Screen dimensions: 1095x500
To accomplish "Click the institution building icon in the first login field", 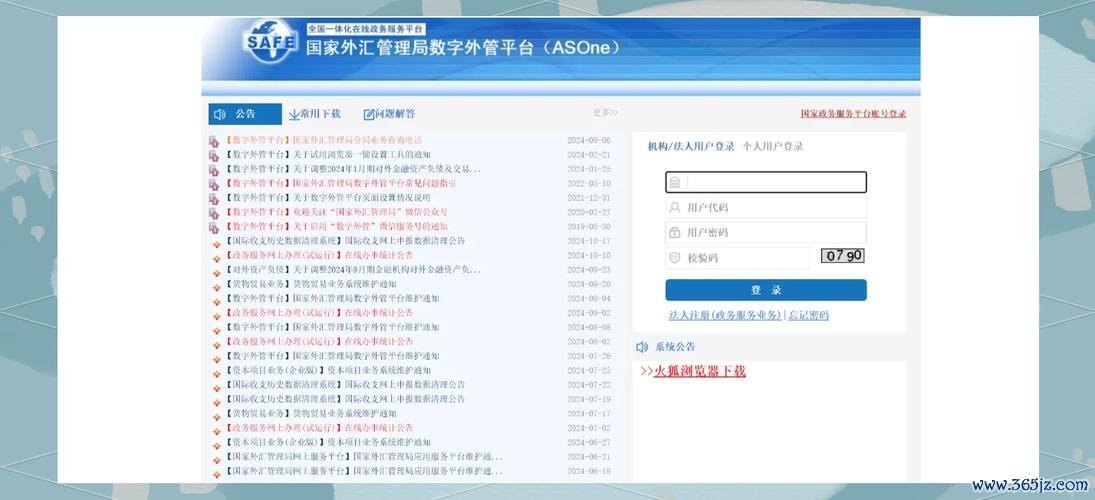I will pos(675,182).
